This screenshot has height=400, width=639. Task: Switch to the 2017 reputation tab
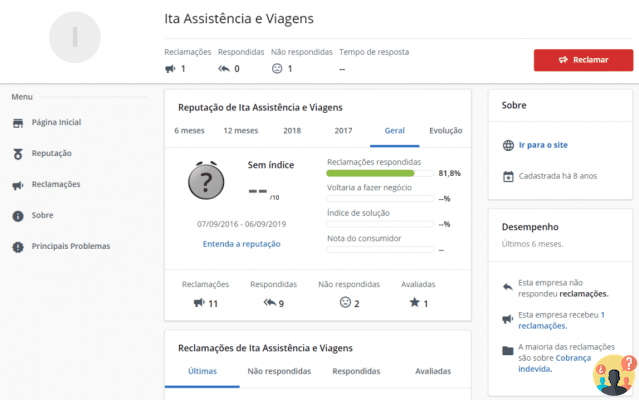point(344,131)
